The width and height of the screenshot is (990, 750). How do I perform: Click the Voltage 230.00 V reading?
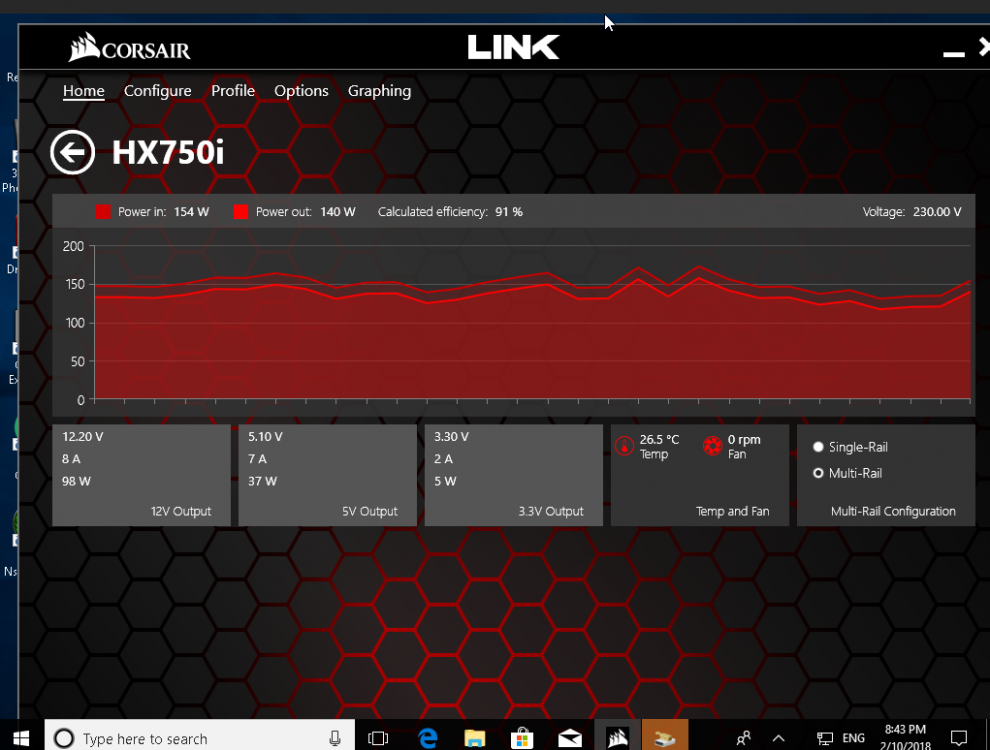click(912, 212)
